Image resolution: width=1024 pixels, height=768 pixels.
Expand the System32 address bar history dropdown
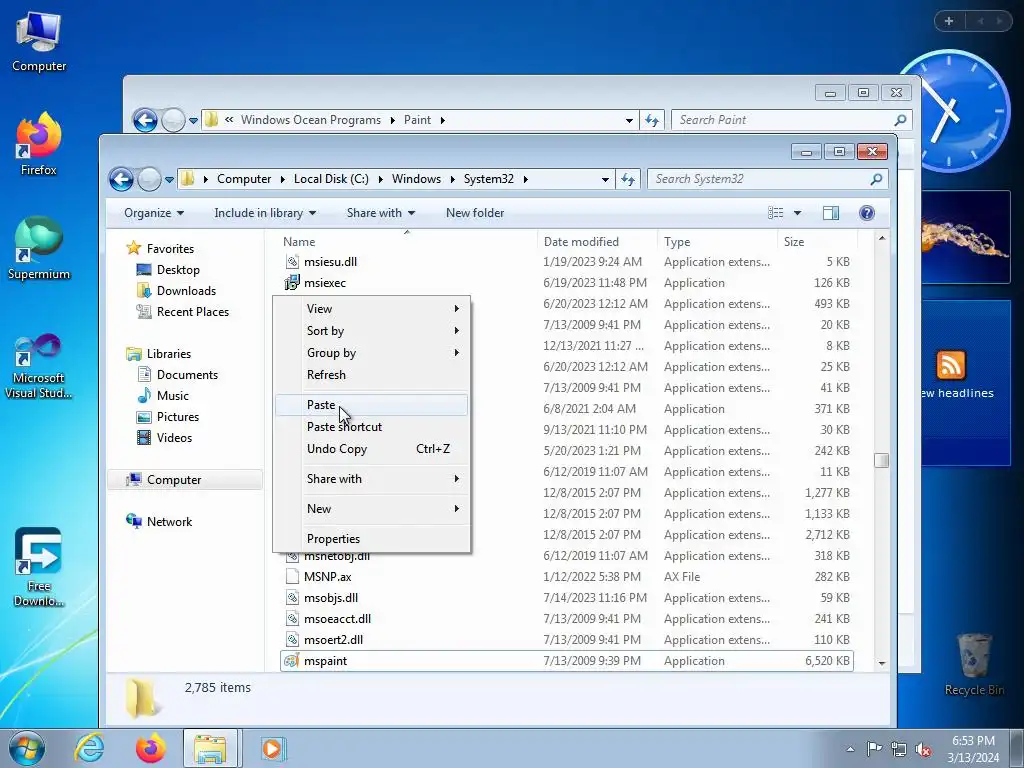tap(605, 179)
